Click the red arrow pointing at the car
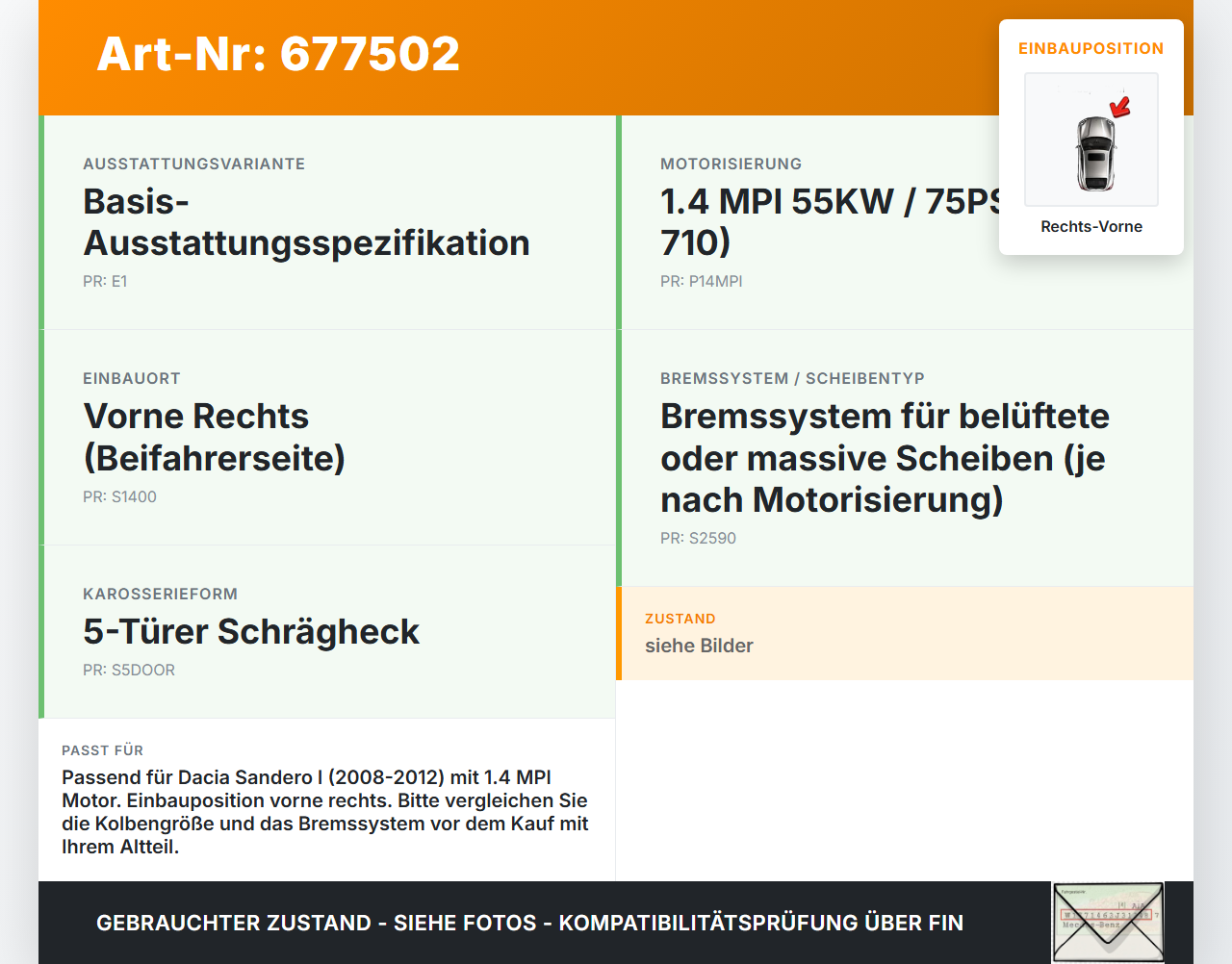1232x964 pixels. 1119,106
